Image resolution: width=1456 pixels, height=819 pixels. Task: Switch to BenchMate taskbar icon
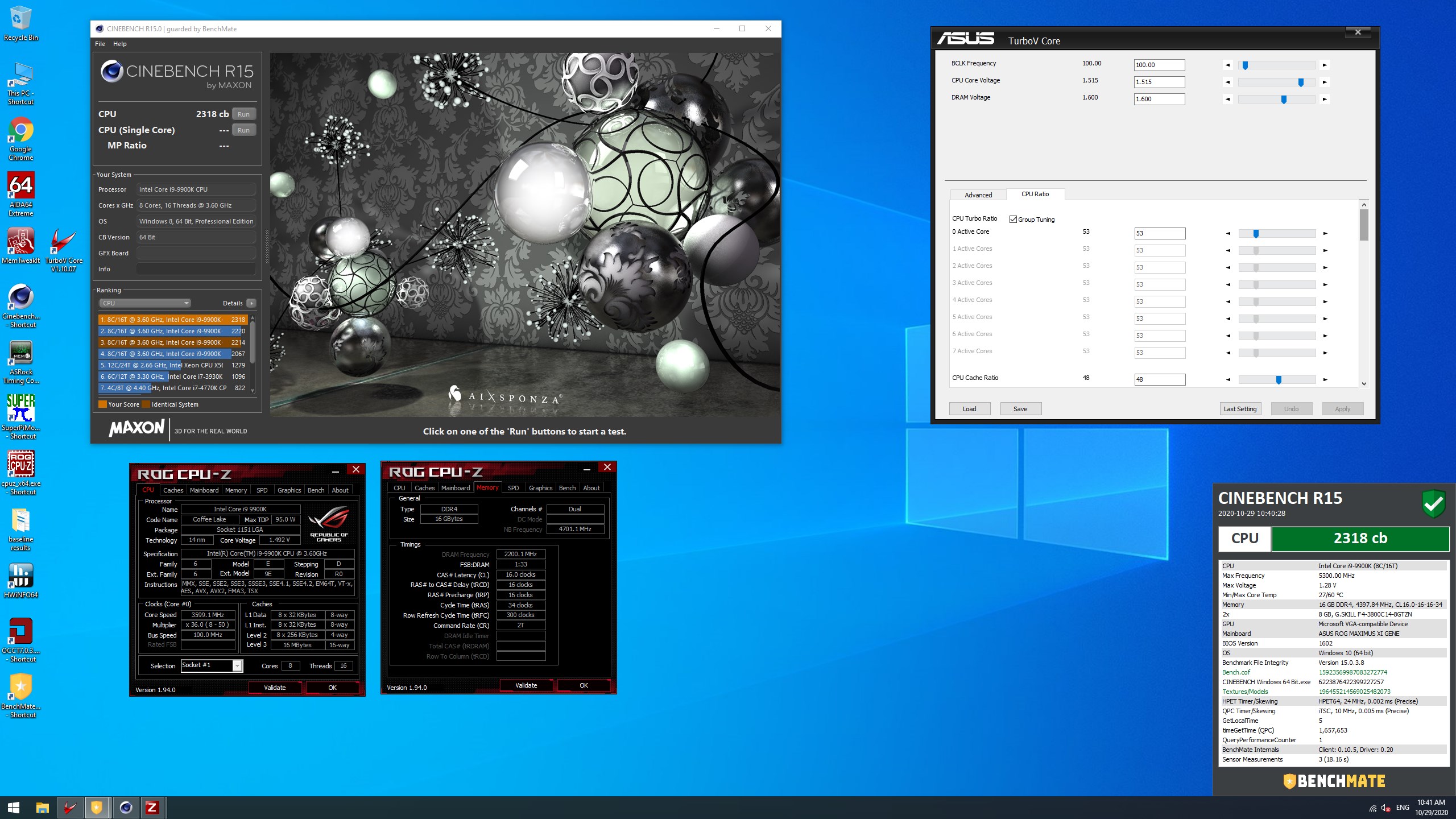97,808
